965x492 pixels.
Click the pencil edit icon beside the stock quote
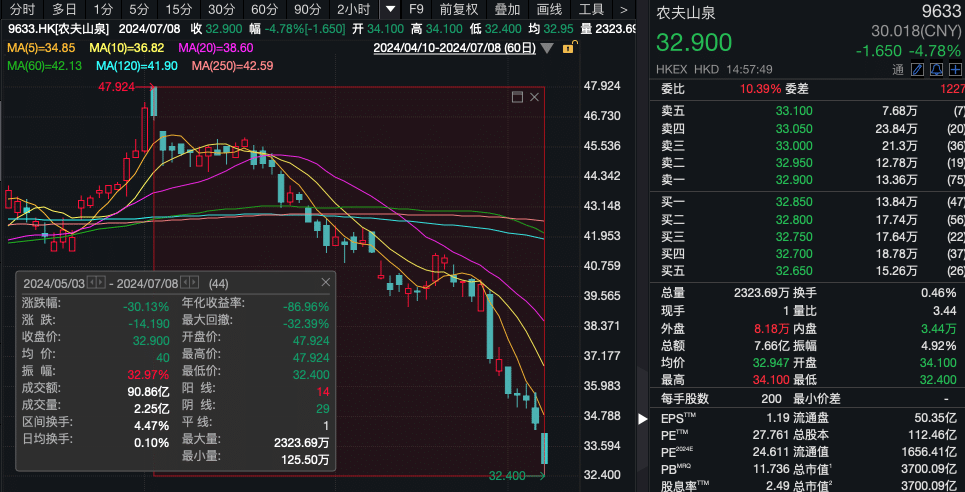918,69
